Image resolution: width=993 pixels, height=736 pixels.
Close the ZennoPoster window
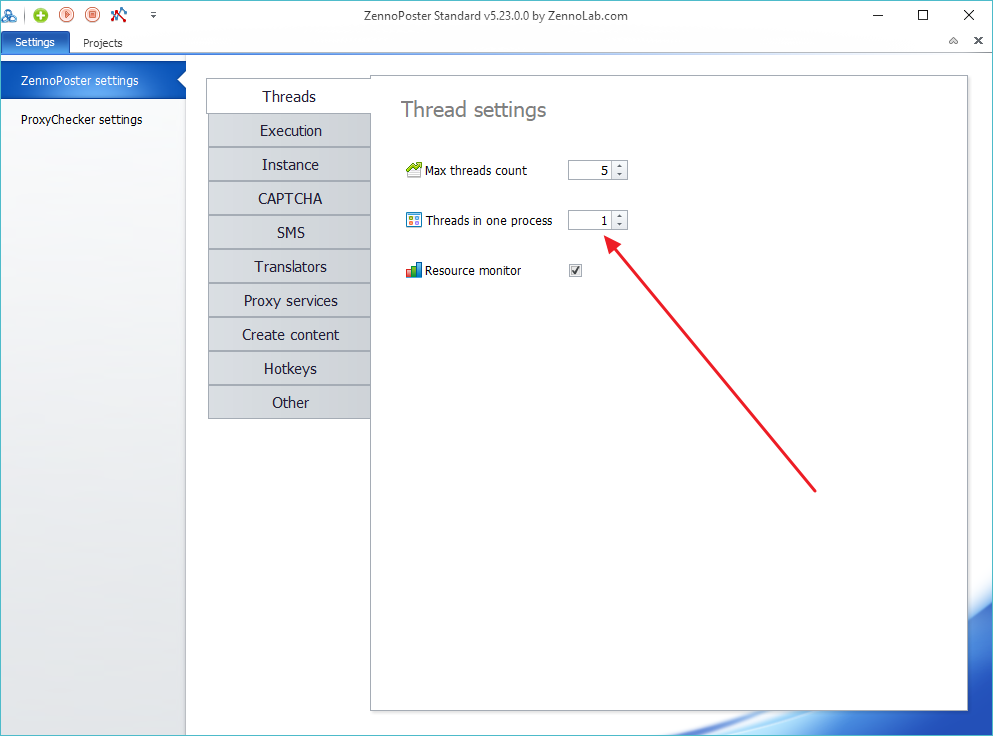pyautogui.click(x=968, y=15)
